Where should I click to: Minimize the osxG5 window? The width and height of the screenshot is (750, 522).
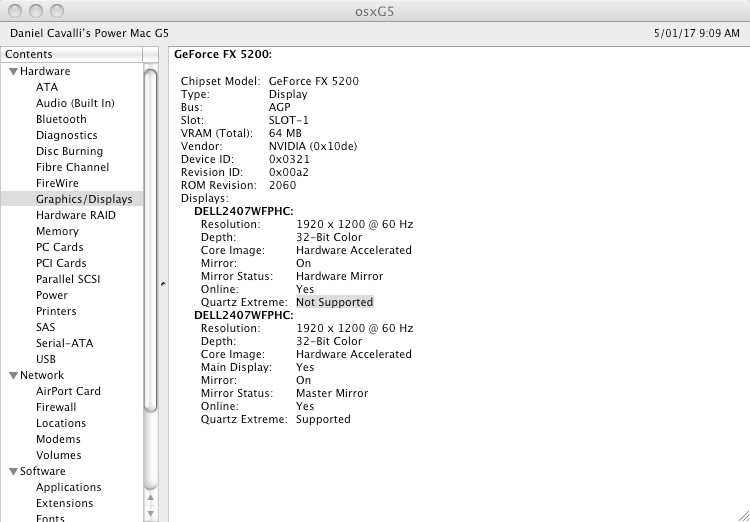click(36, 11)
